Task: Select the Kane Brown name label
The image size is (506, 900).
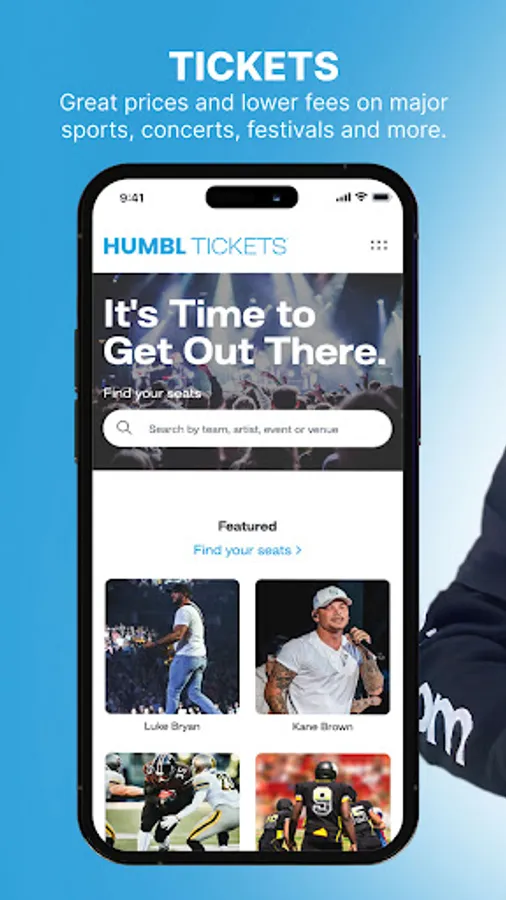Action: [322, 727]
